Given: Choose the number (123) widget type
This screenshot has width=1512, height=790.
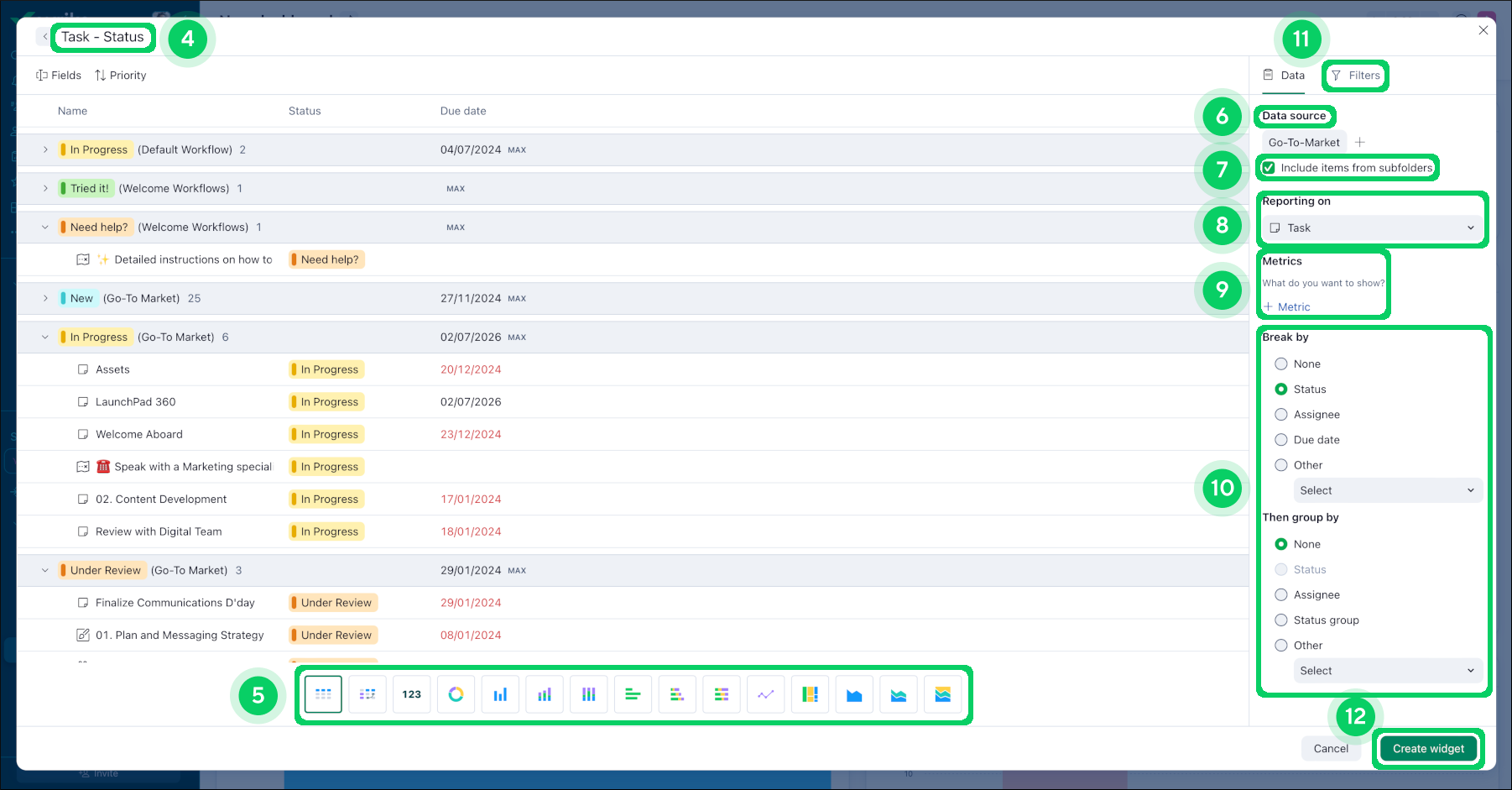Looking at the screenshot, I should 411,694.
